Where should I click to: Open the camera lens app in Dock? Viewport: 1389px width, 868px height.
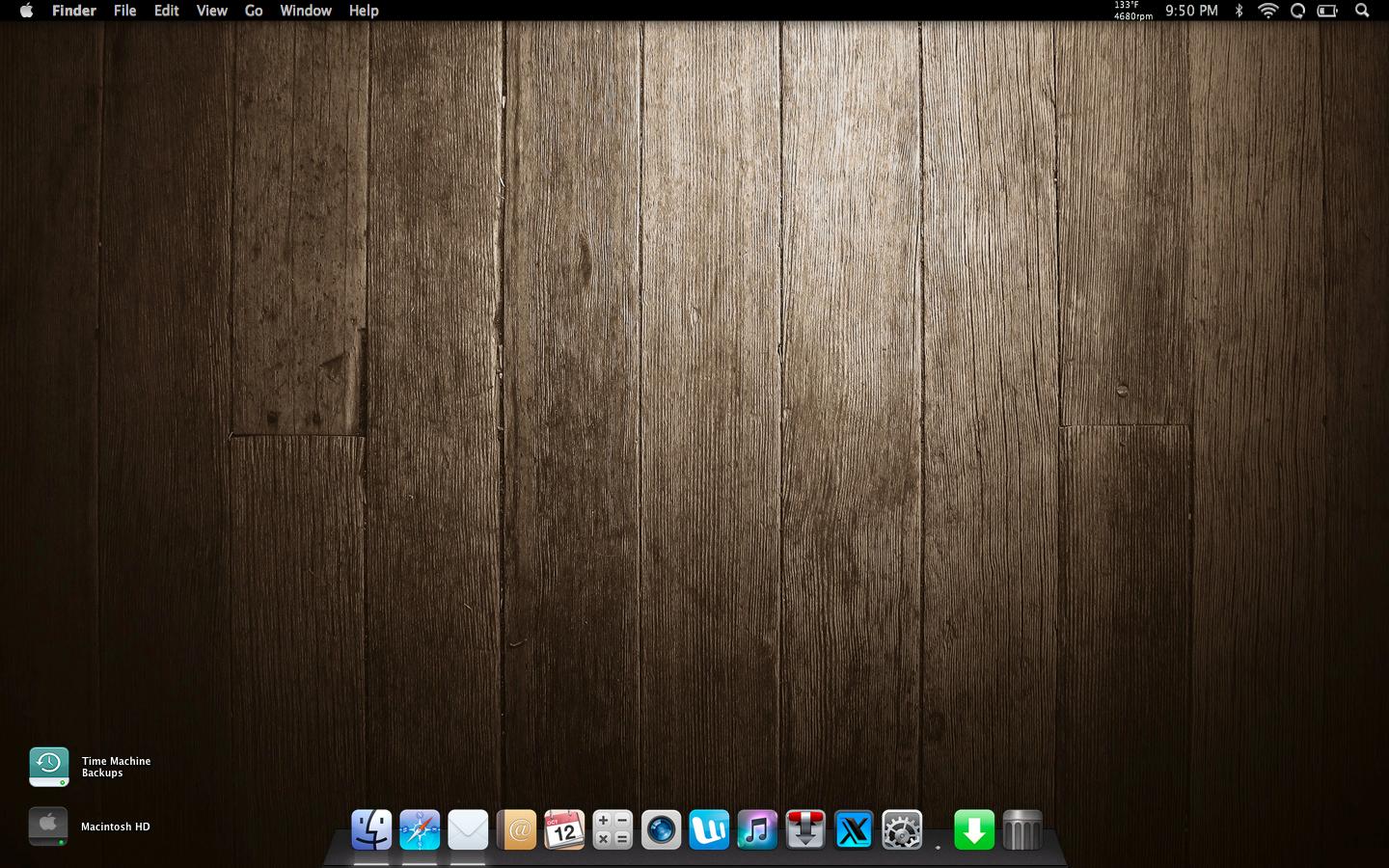coord(661,829)
